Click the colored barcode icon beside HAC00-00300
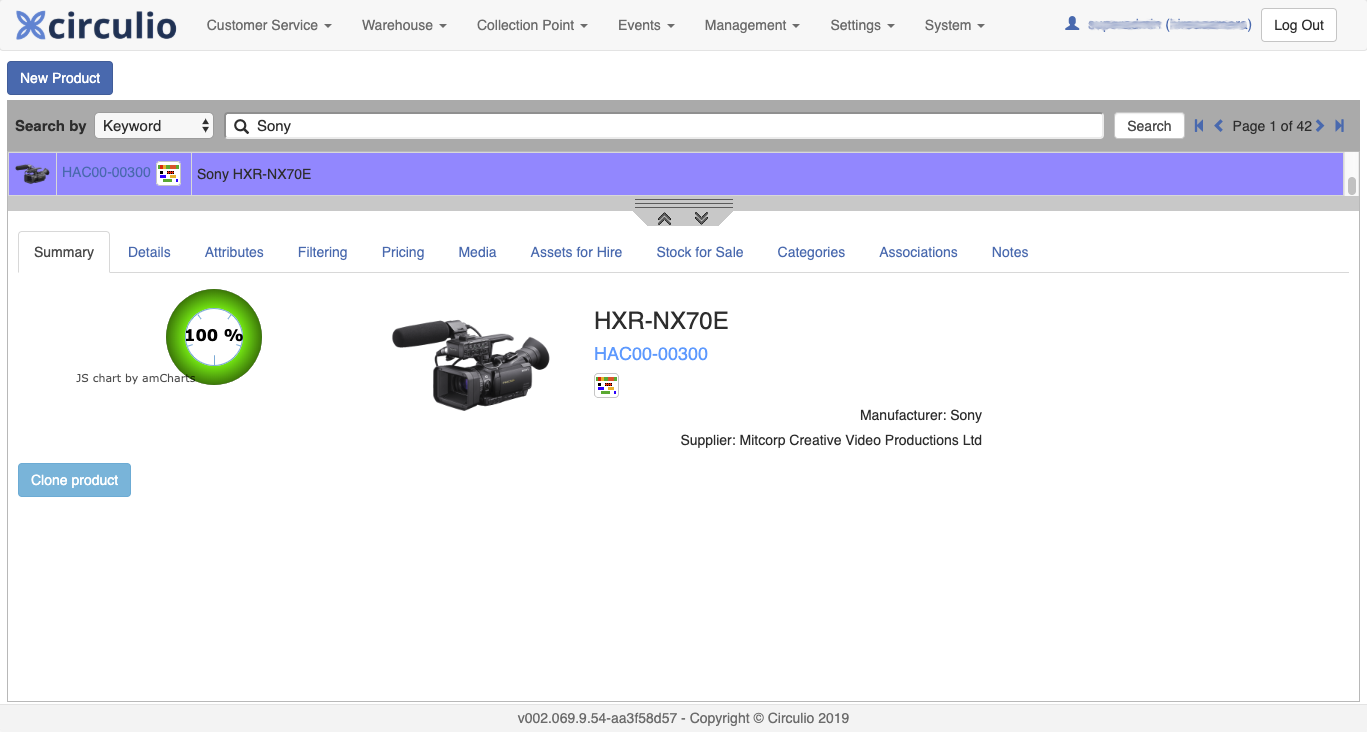 169,172
